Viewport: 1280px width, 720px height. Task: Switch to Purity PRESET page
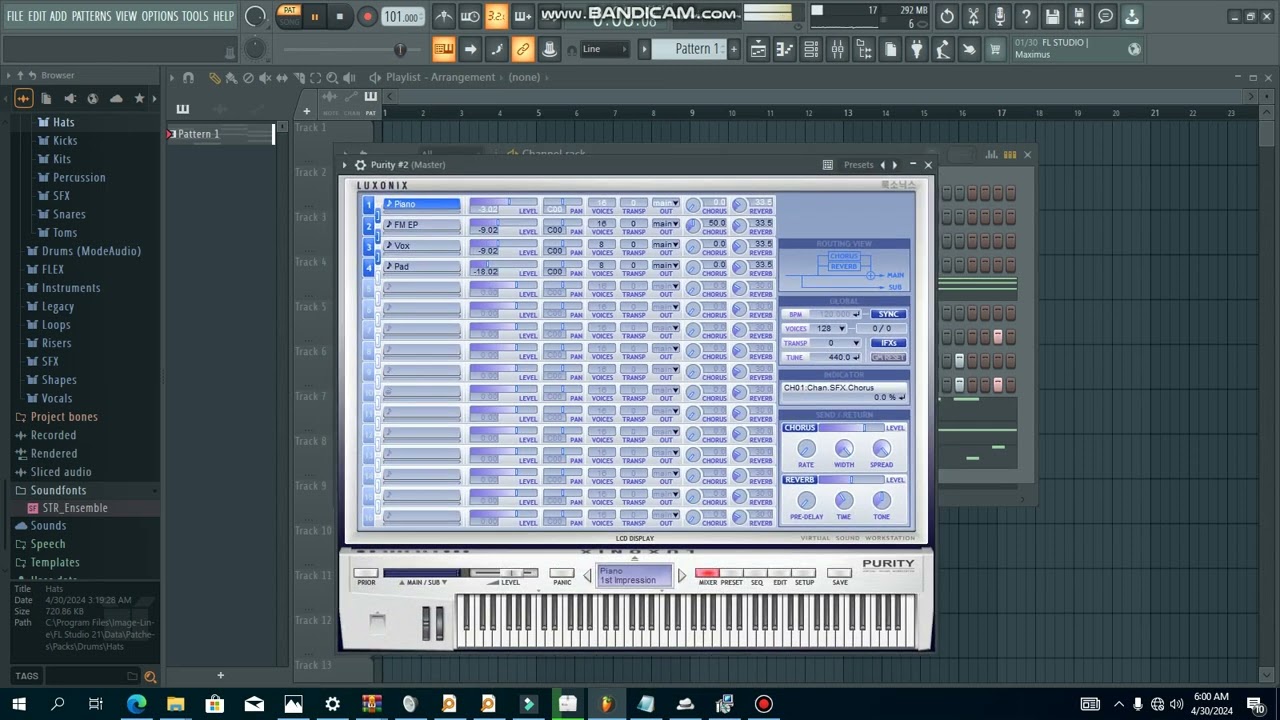pos(731,574)
